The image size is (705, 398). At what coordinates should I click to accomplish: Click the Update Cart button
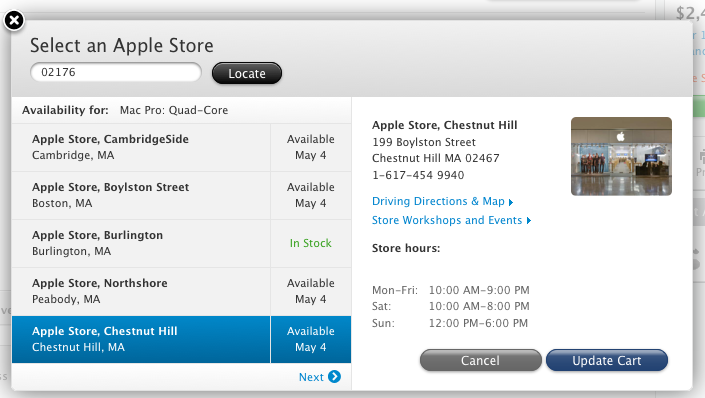pyautogui.click(x=607, y=360)
